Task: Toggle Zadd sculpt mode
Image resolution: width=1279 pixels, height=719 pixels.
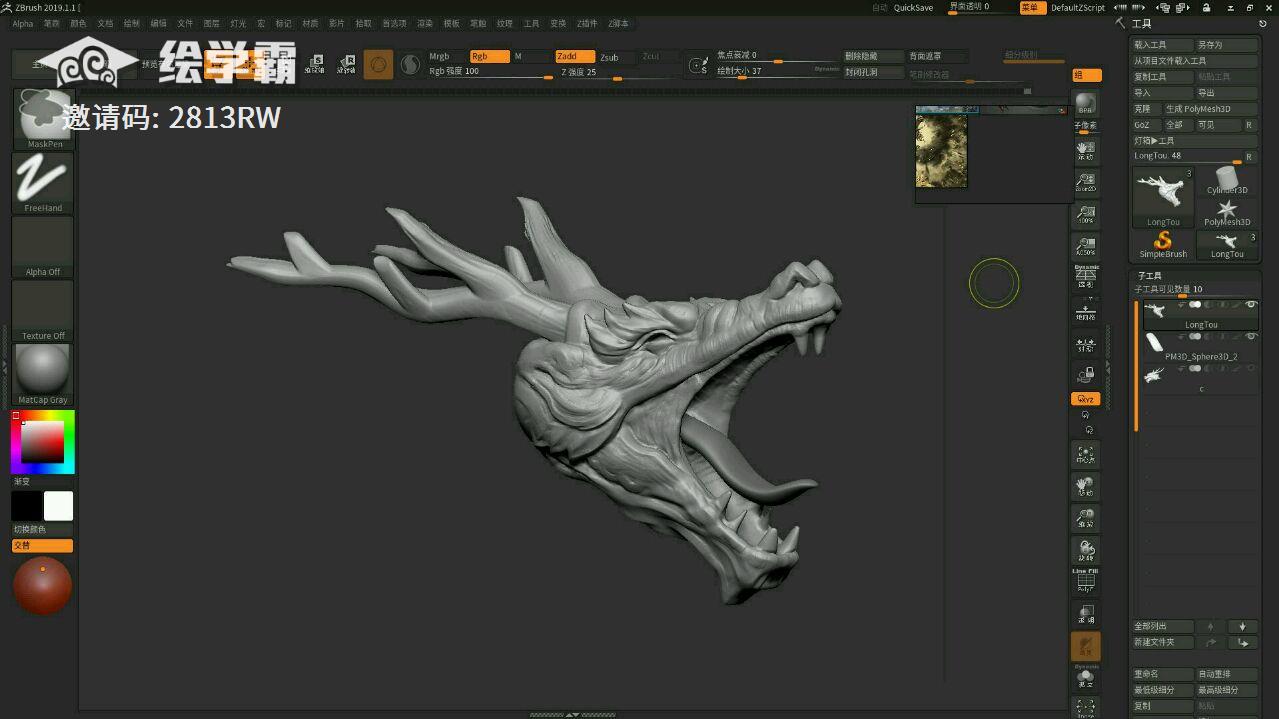Action: click(x=575, y=57)
